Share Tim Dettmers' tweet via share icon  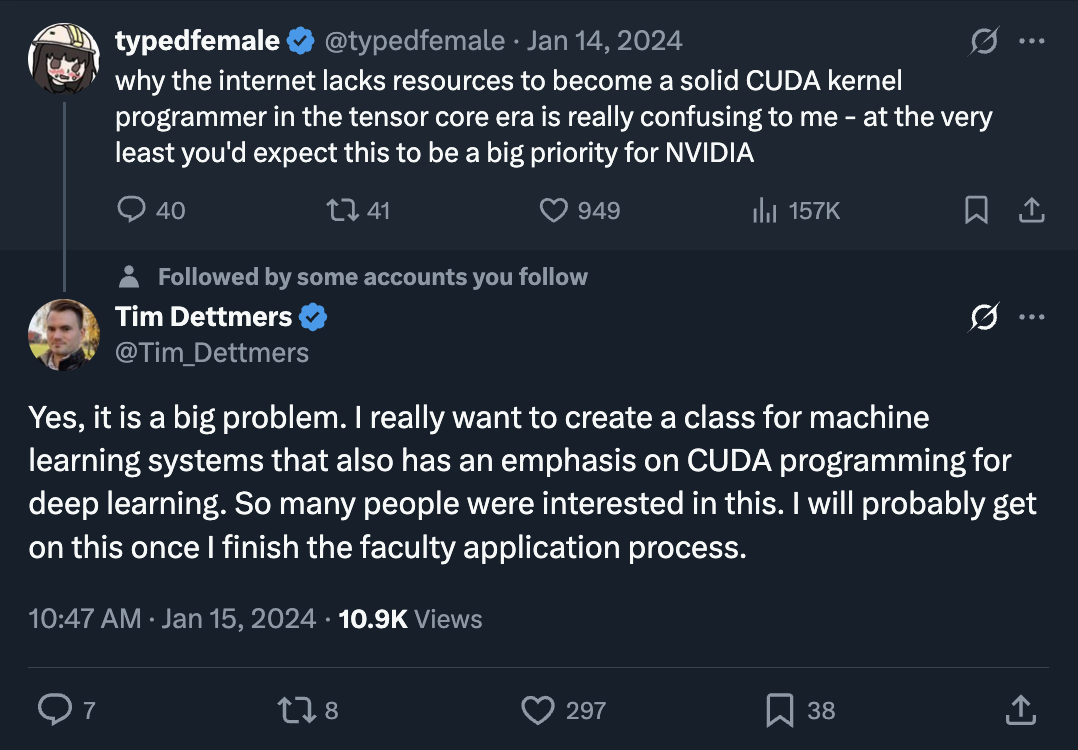coord(1020,709)
